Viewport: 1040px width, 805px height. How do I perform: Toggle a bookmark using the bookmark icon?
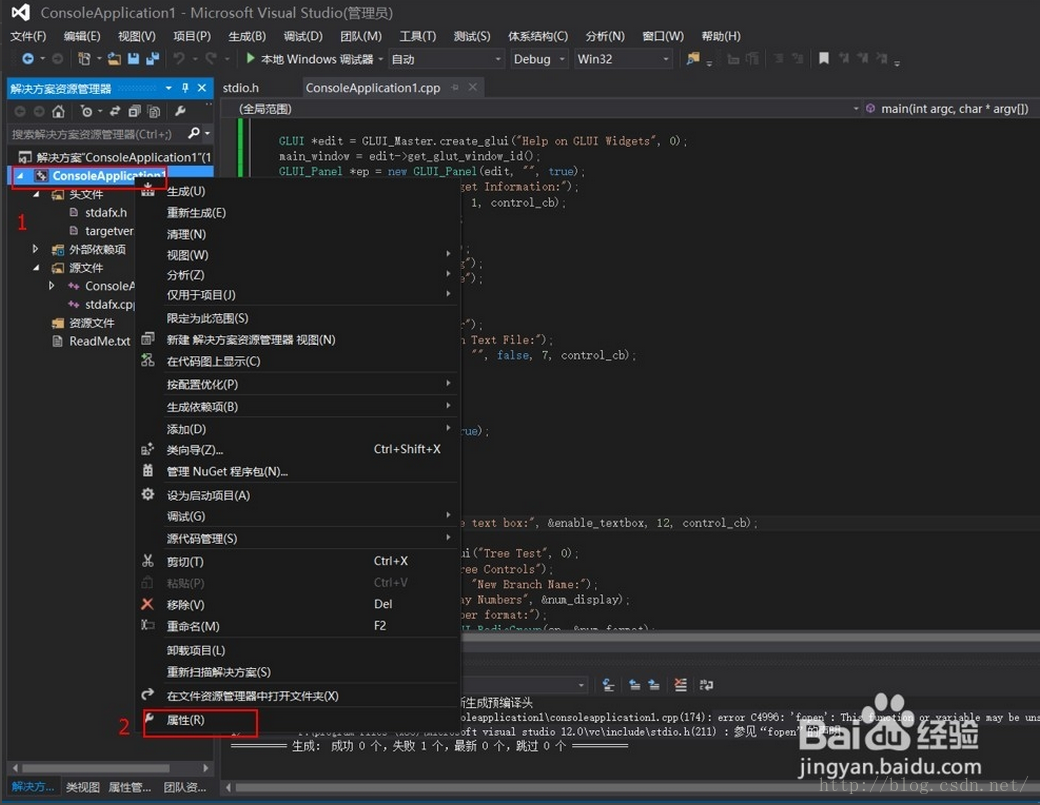tap(824, 59)
